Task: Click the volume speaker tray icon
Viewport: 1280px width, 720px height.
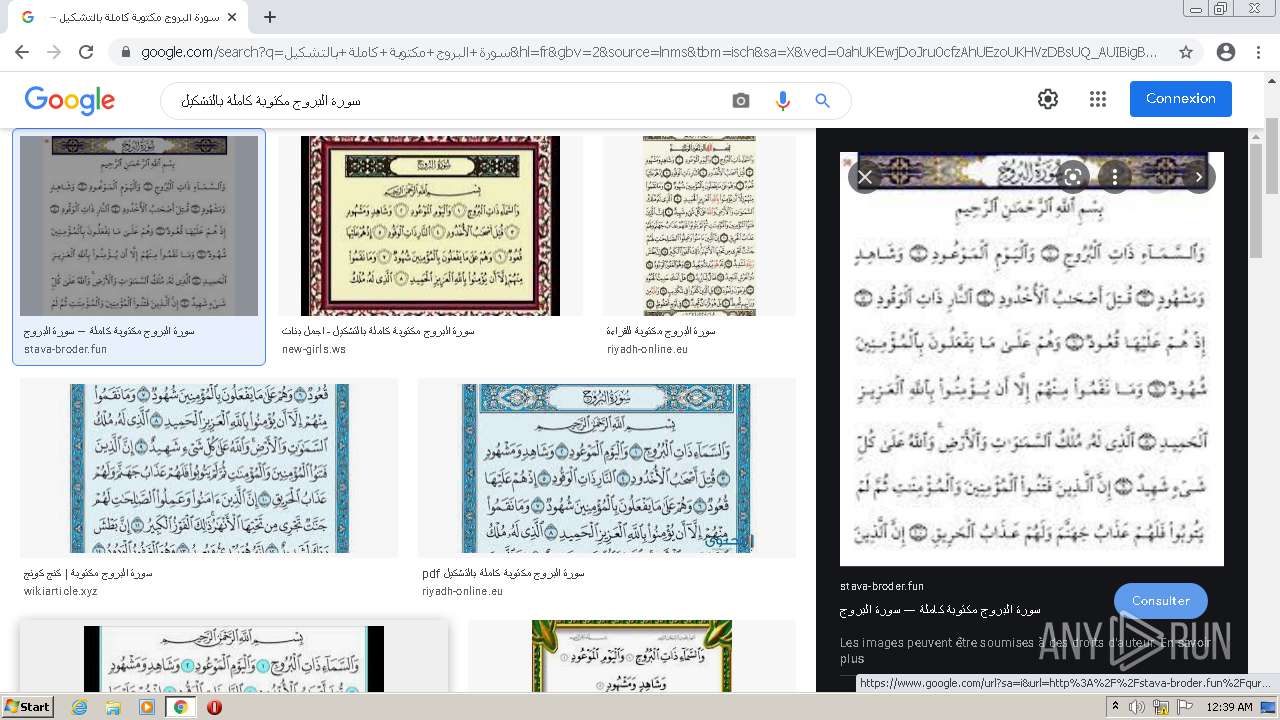Action: click(1137, 707)
